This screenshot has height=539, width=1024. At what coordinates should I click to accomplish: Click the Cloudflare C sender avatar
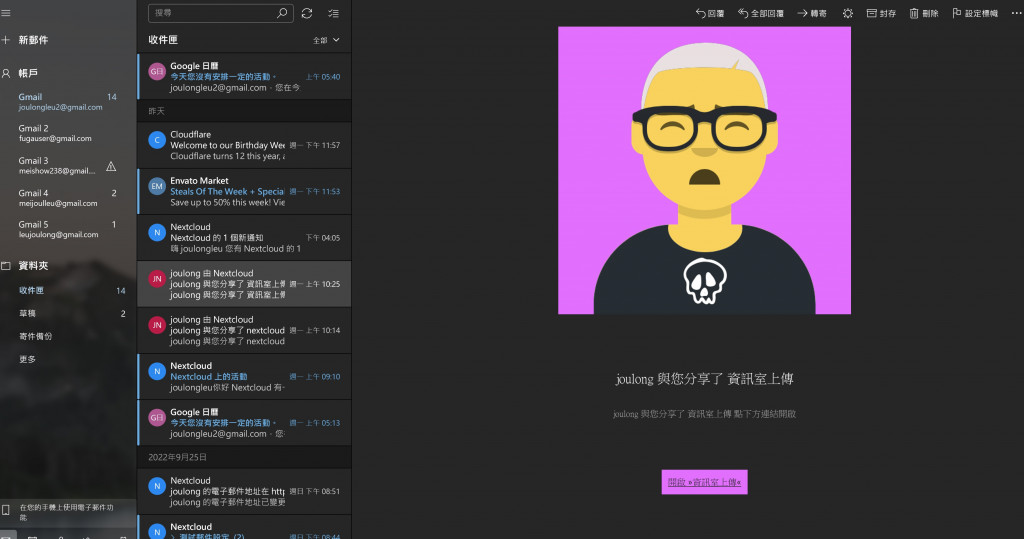[157, 140]
